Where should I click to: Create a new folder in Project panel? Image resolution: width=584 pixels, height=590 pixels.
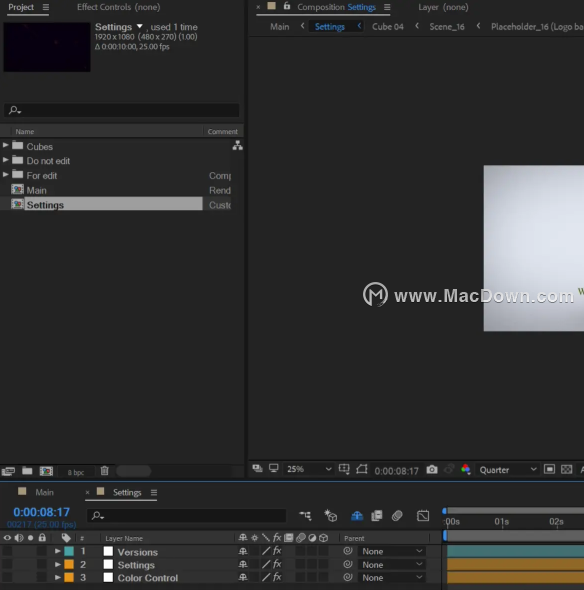(x=27, y=471)
